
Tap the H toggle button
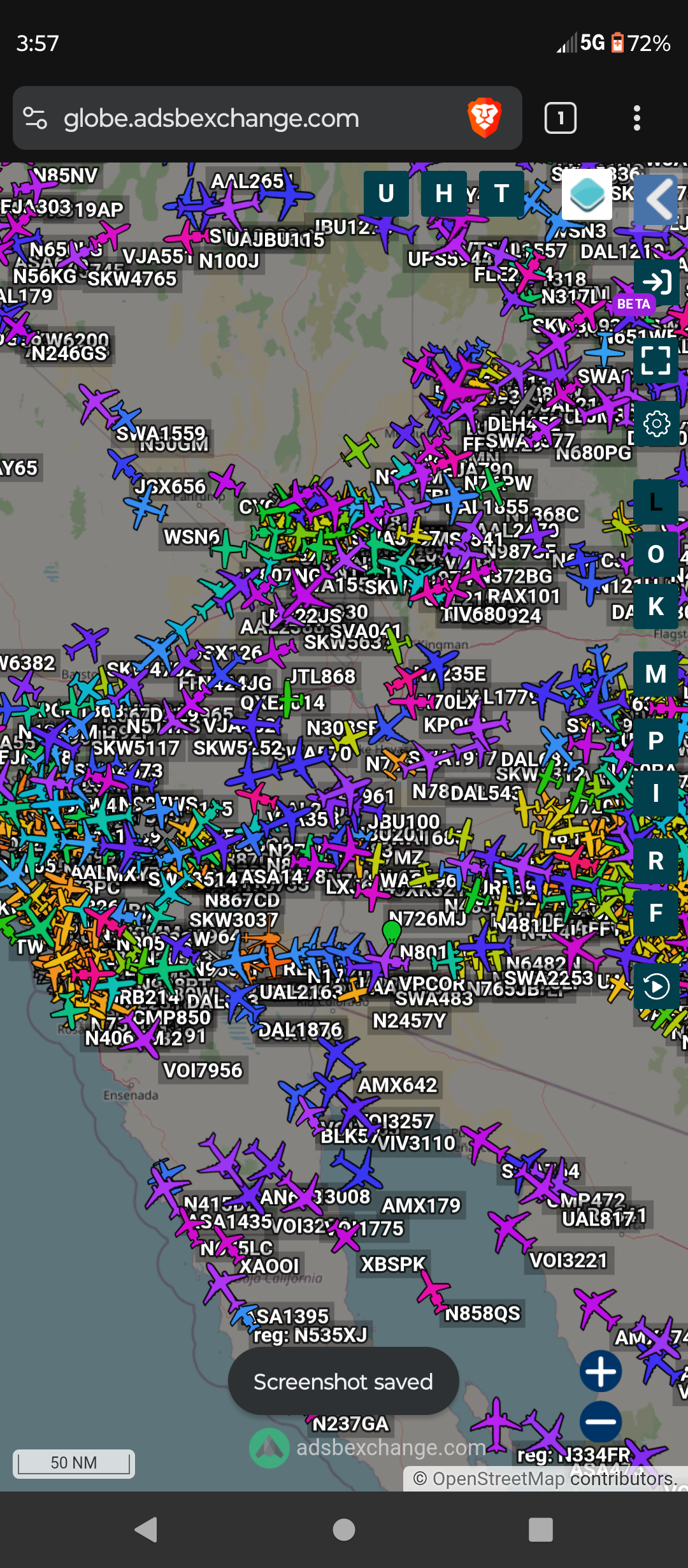coord(443,193)
